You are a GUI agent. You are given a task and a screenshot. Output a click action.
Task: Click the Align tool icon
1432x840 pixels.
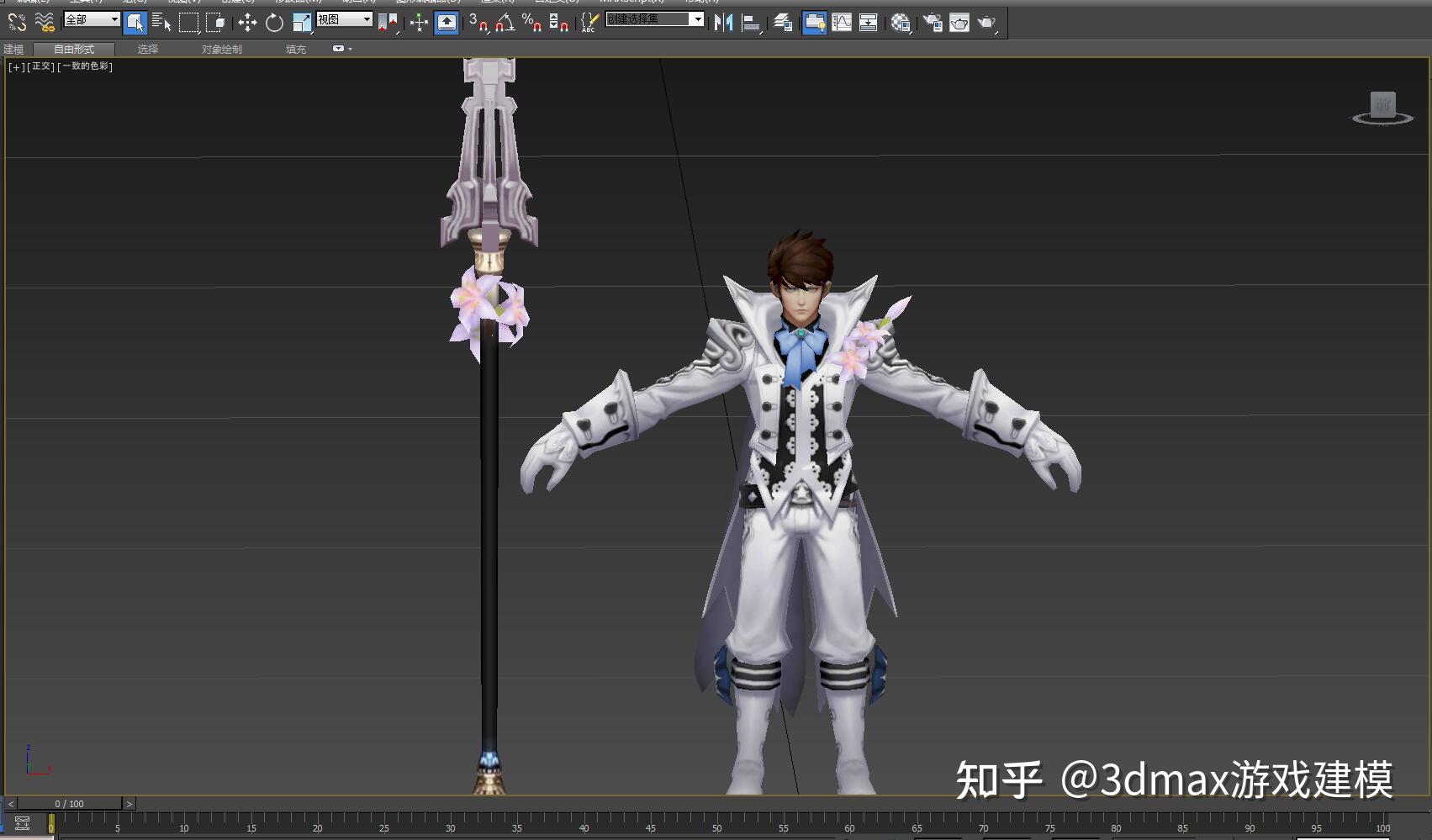752,23
